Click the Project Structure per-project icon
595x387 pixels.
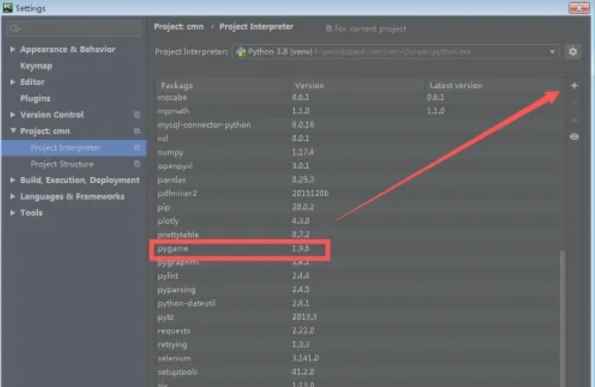point(137,164)
